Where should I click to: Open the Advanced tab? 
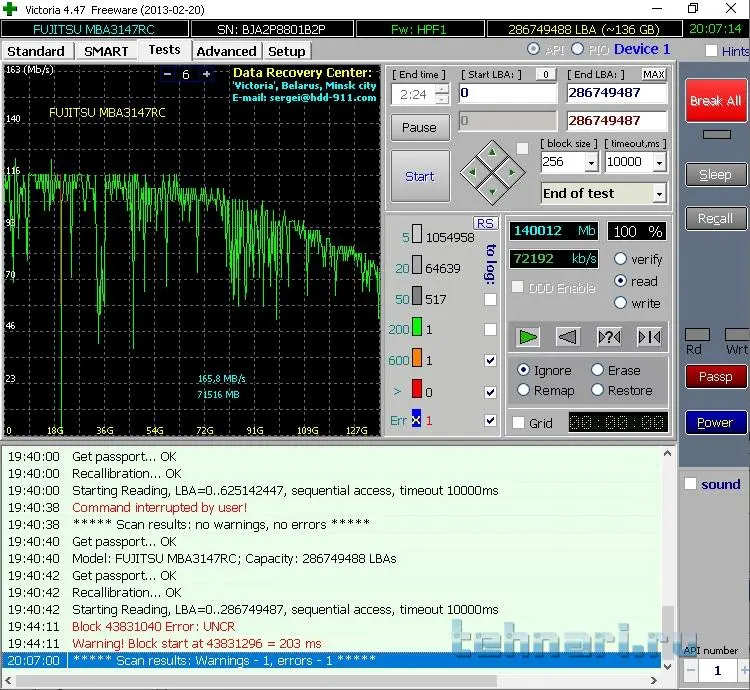pos(226,51)
